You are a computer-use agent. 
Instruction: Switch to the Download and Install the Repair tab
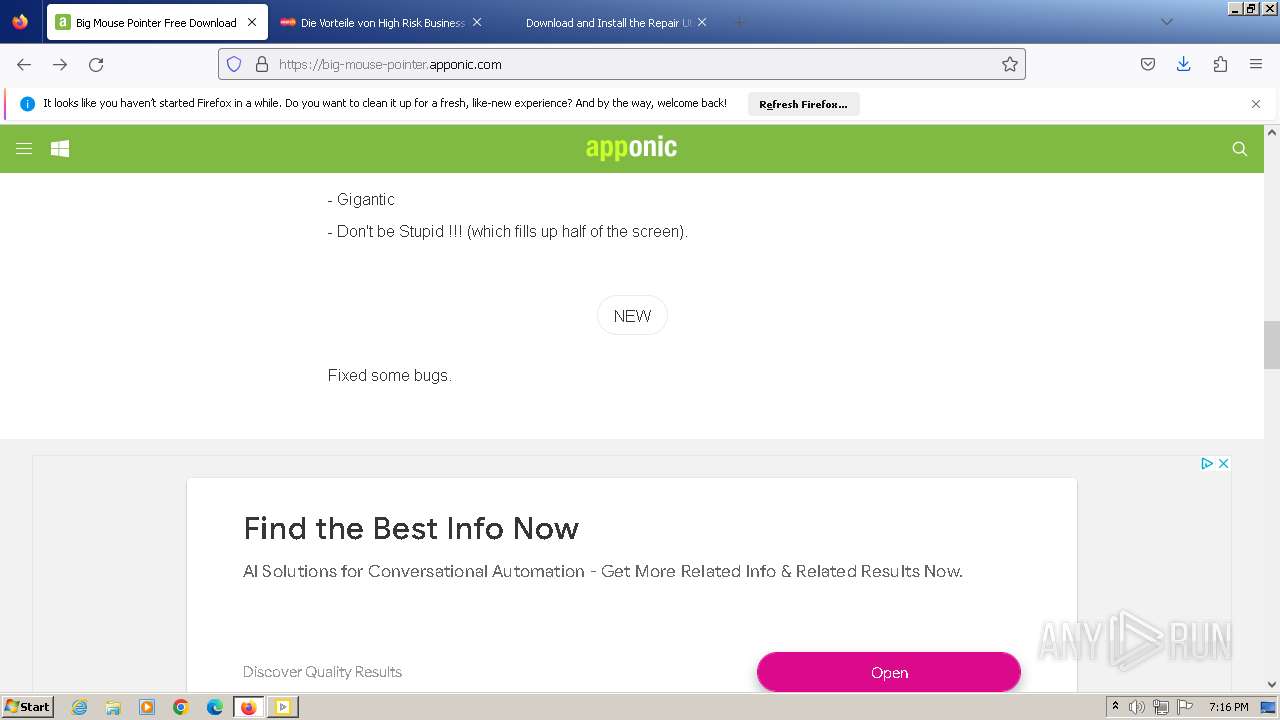(607, 22)
